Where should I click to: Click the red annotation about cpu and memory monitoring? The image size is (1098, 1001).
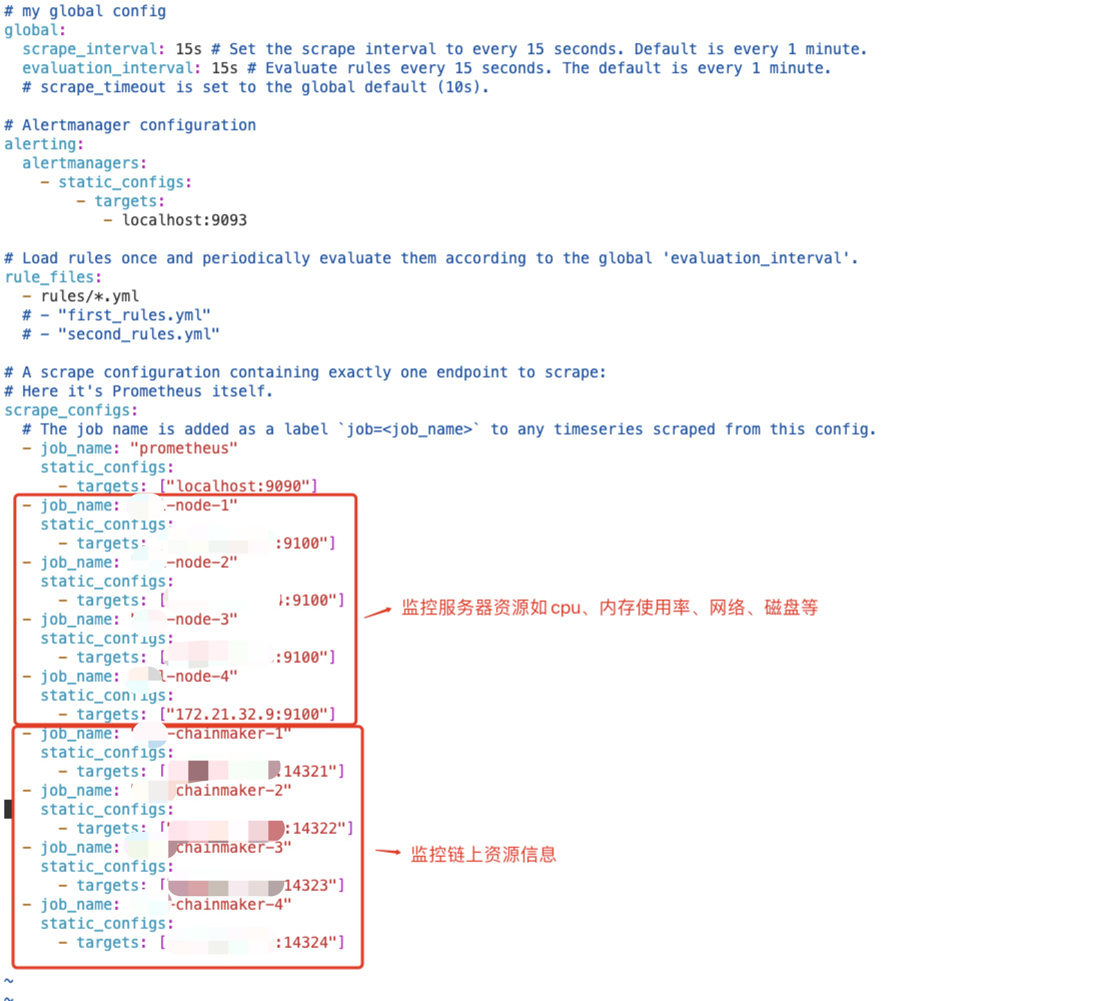point(609,607)
